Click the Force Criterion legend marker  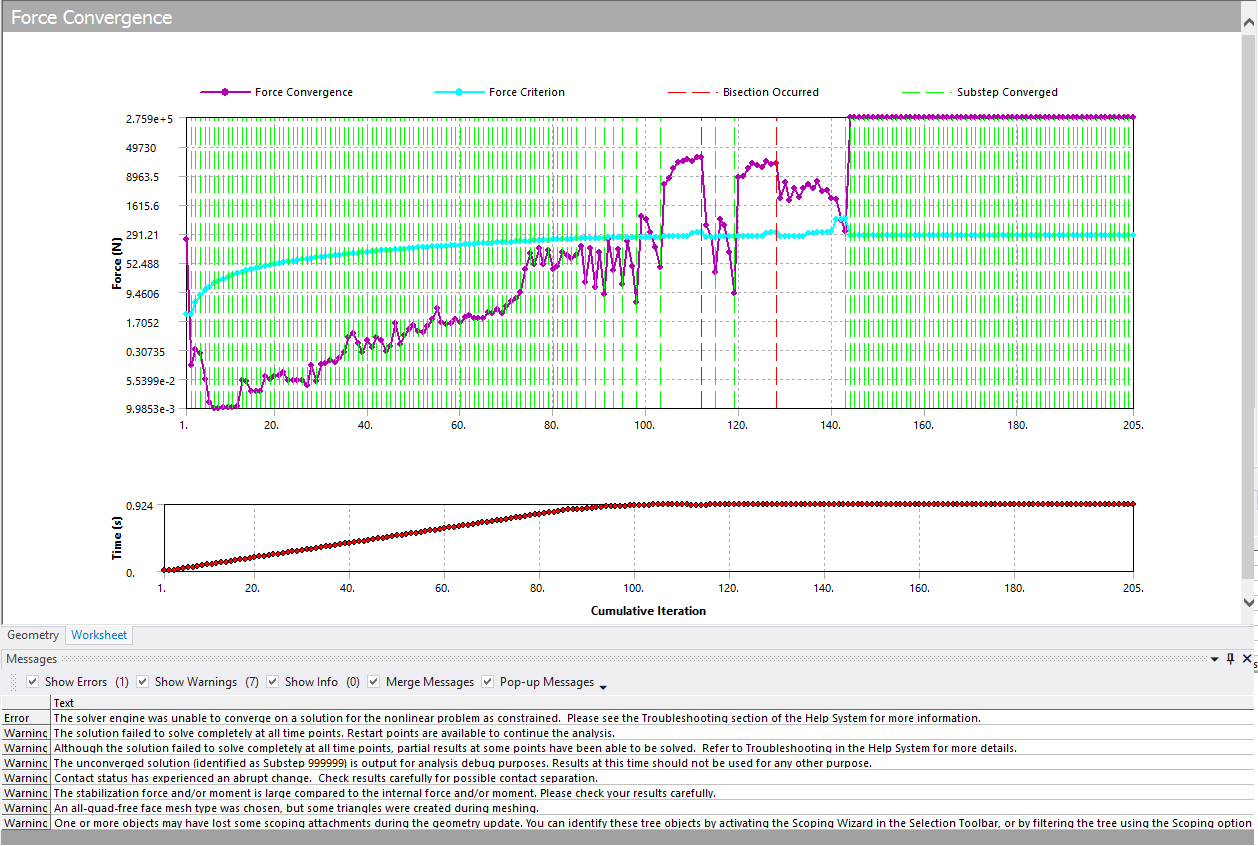click(459, 92)
